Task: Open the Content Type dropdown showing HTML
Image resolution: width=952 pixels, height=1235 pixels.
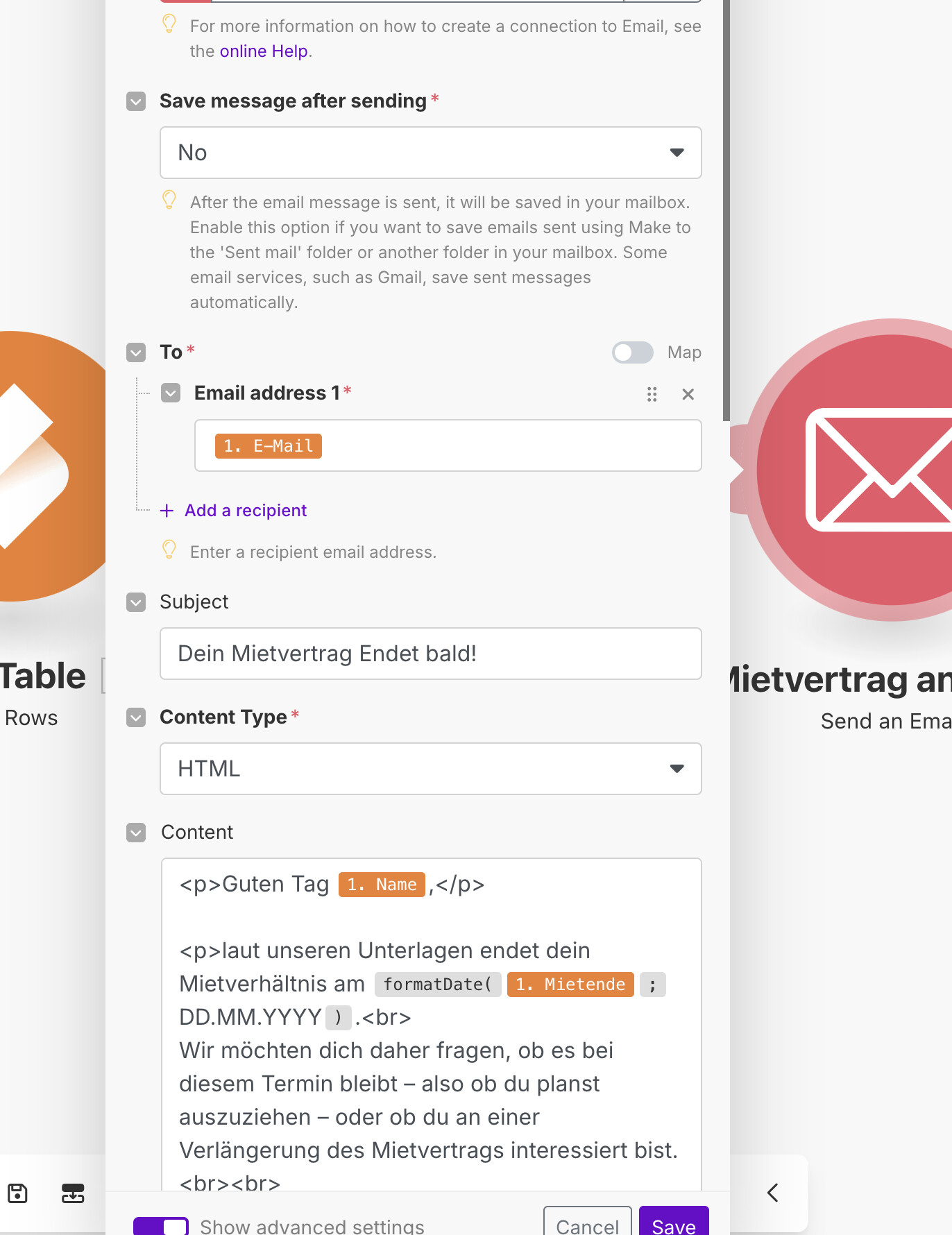Action: coord(430,769)
